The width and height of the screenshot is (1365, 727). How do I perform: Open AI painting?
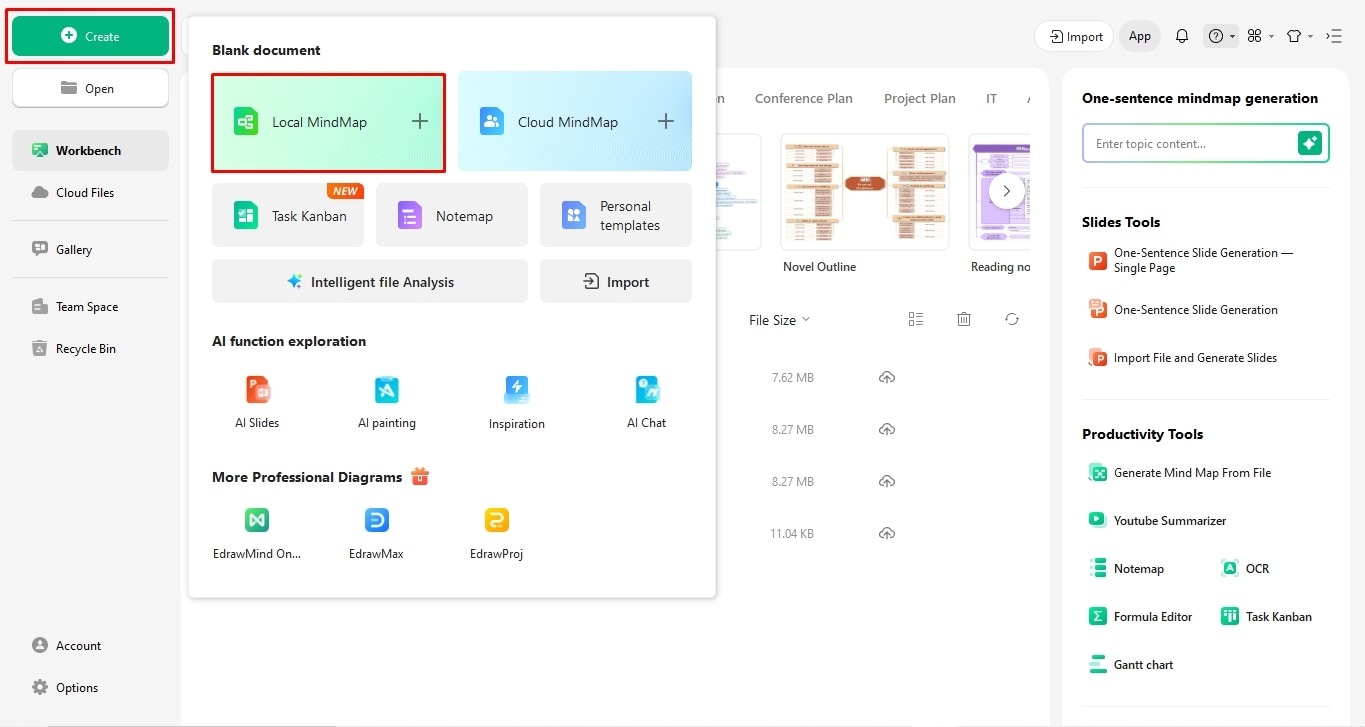(387, 402)
